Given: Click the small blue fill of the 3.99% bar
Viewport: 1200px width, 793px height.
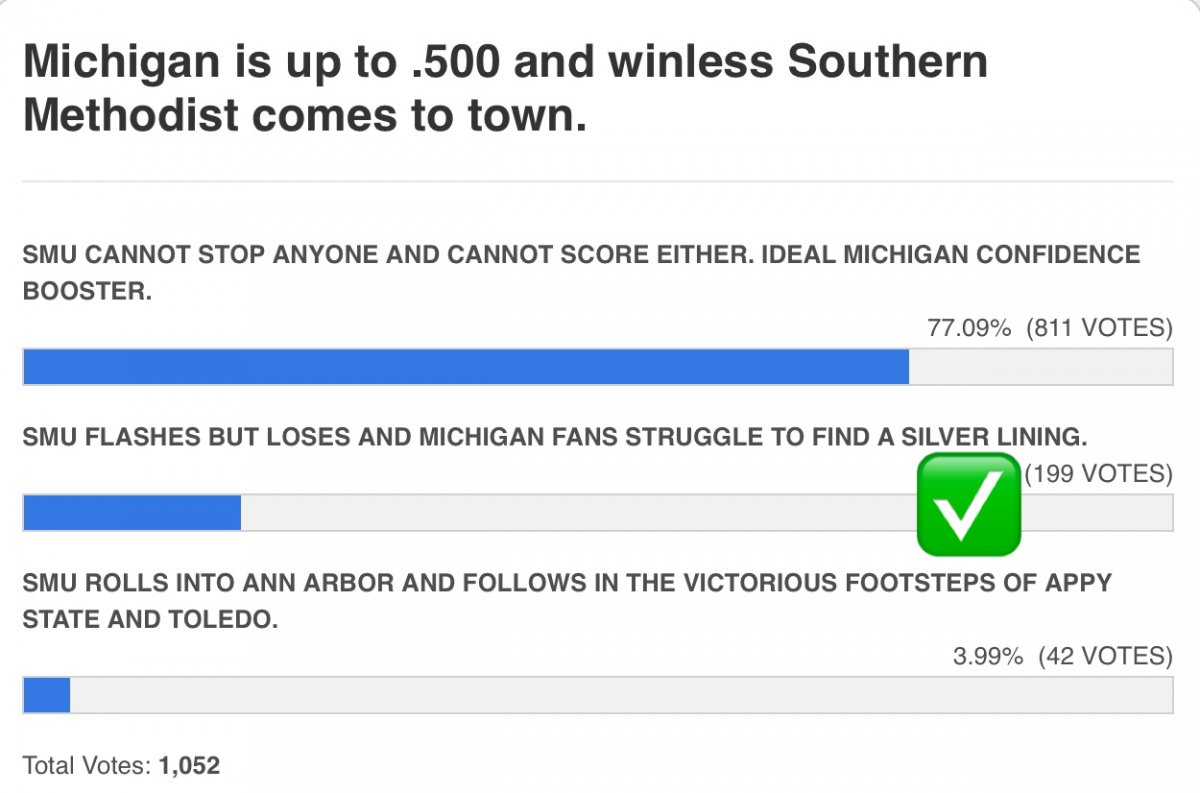Looking at the screenshot, I should click(46, 695).
